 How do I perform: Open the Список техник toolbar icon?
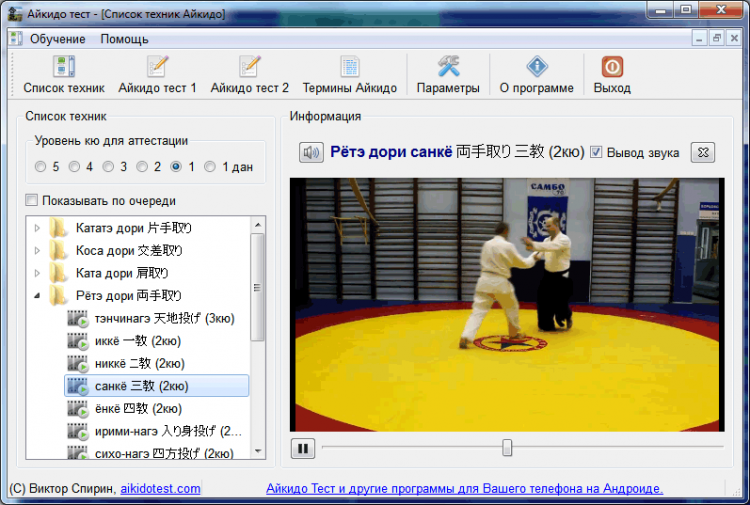(64, 67)
